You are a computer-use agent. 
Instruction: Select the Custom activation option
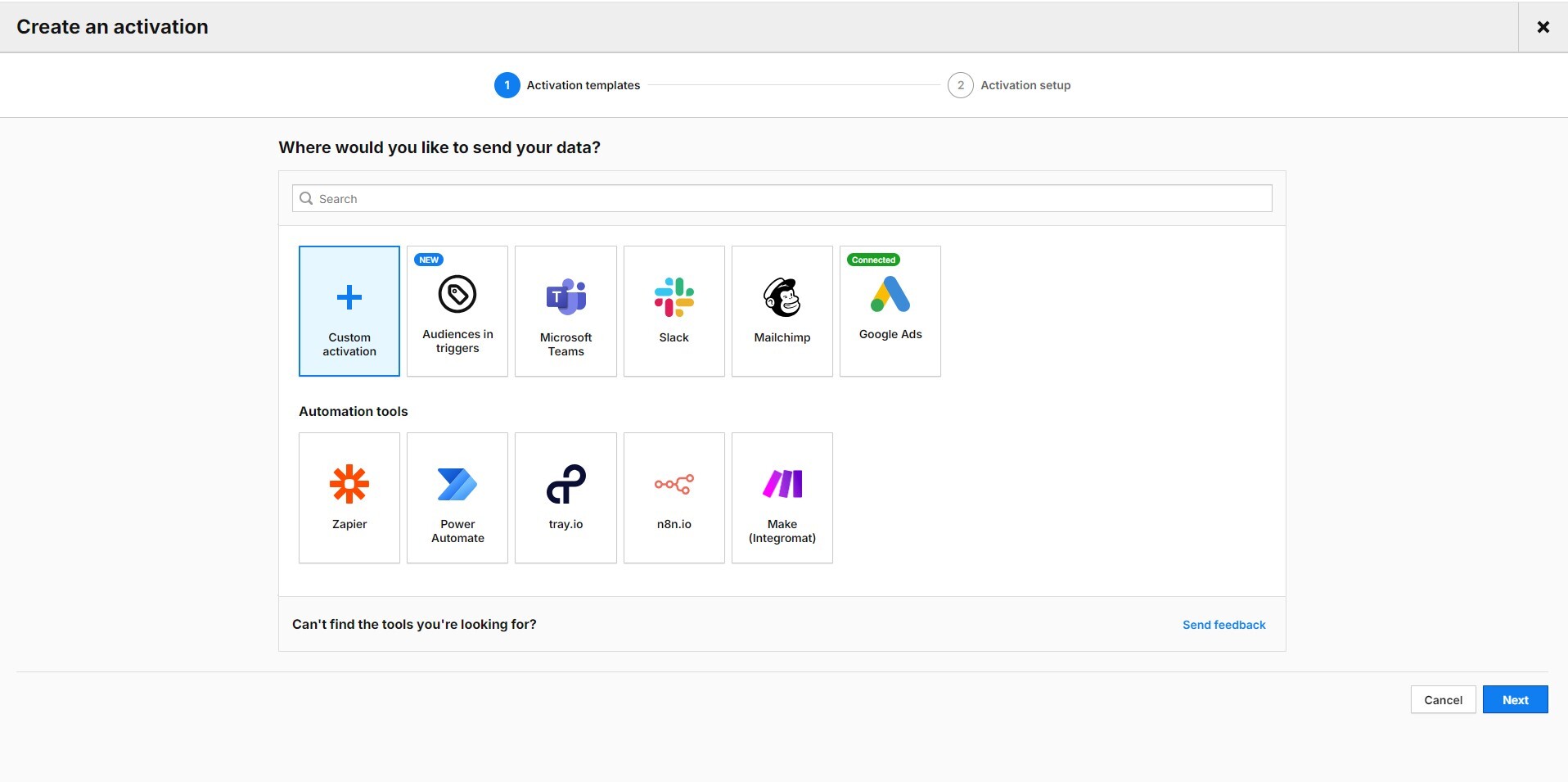(349, 311)
